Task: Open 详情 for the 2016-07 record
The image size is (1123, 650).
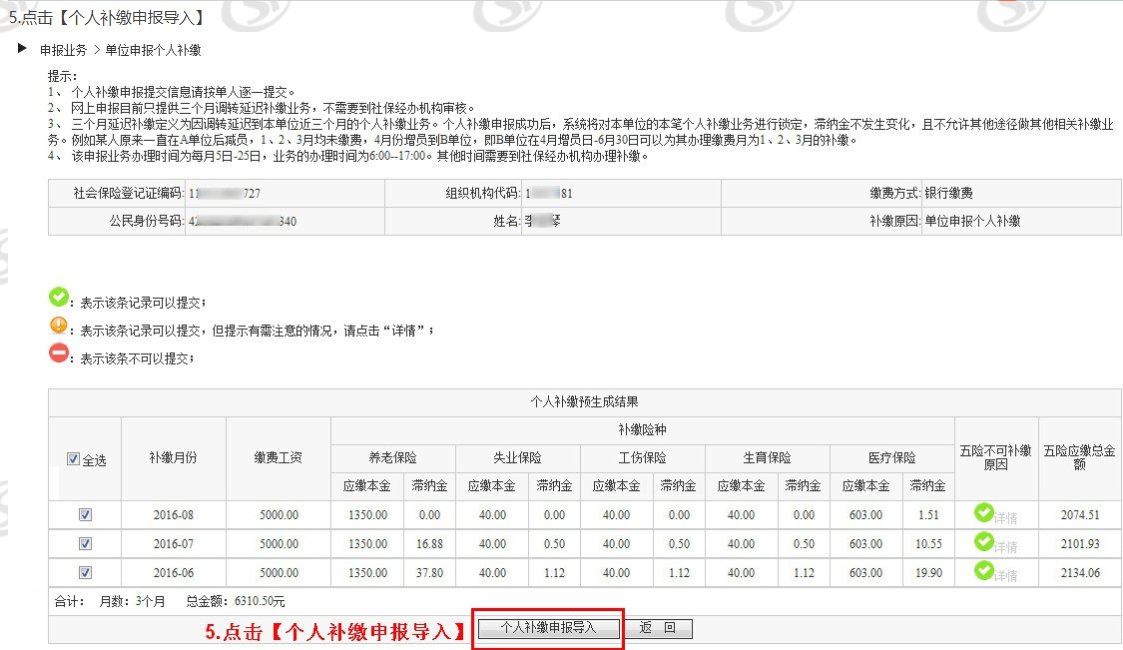Action: coord(1006,547)
